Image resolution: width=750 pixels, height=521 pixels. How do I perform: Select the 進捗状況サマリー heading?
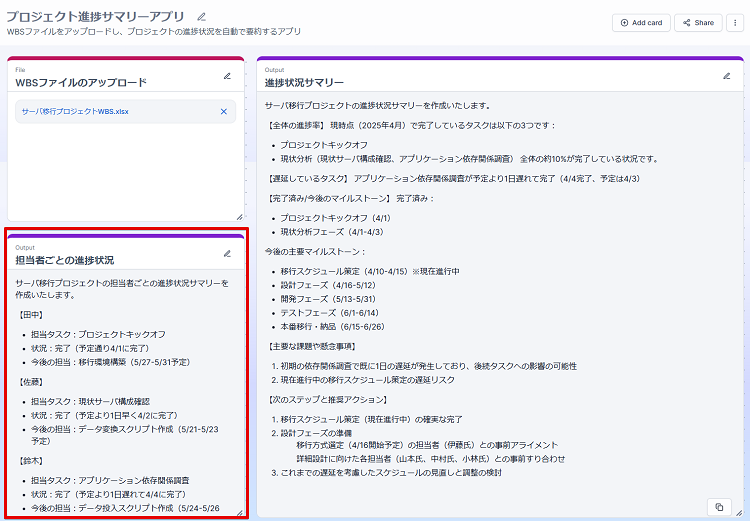pos(304,82)
